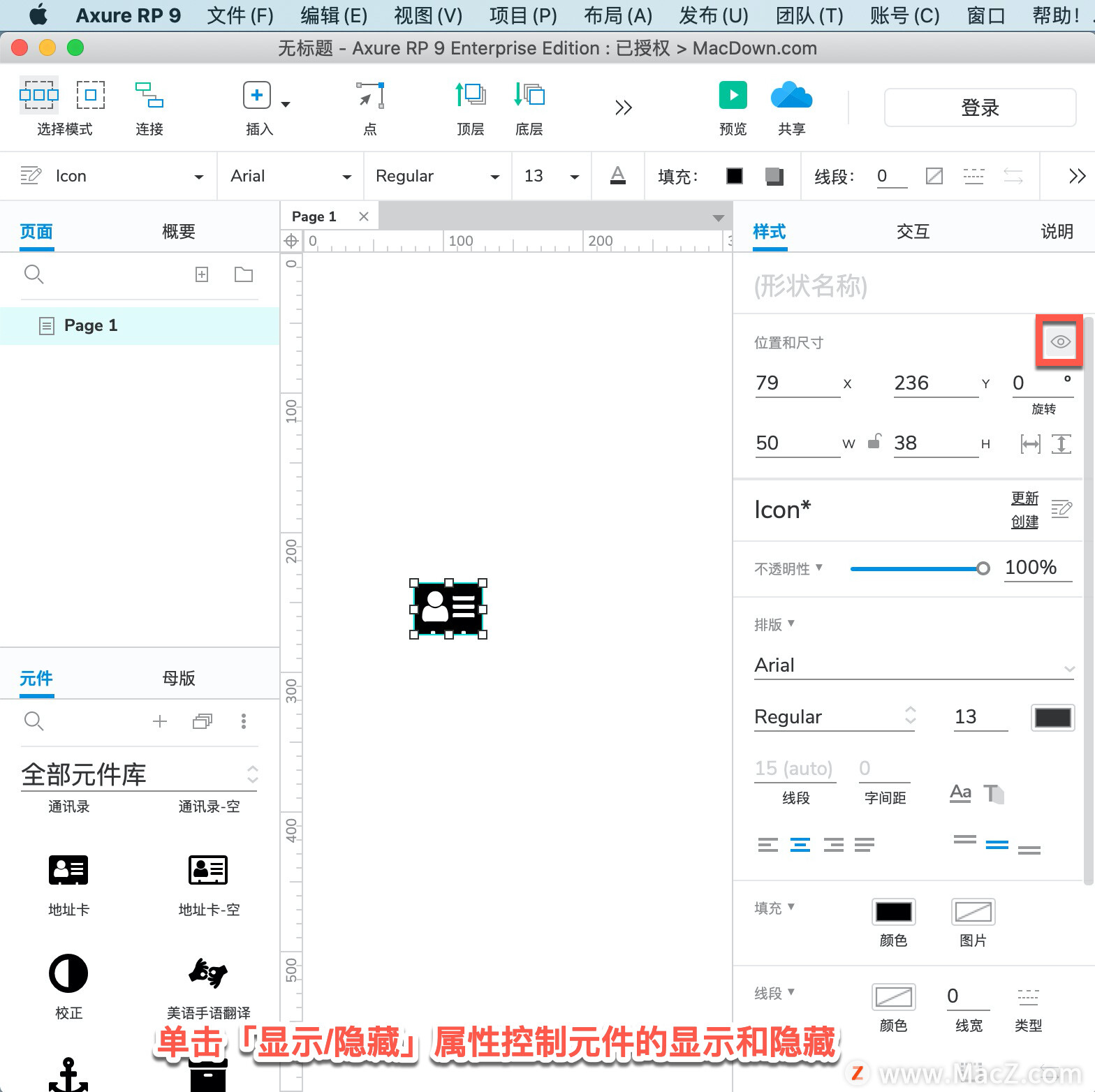Image resolution: width=1095 pixels, height=1092 pixels.
Task: Expand the main toolbar overflow chevrons
Action: 624,108
